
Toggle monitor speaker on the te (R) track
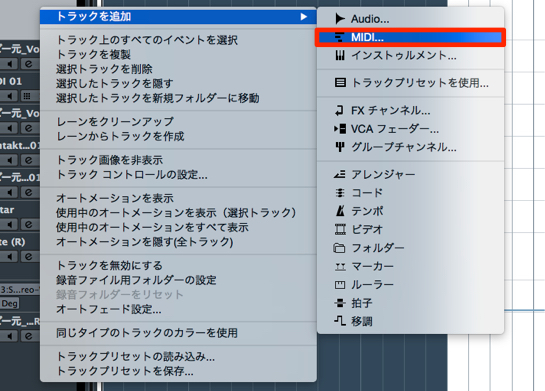pos(9,256)
